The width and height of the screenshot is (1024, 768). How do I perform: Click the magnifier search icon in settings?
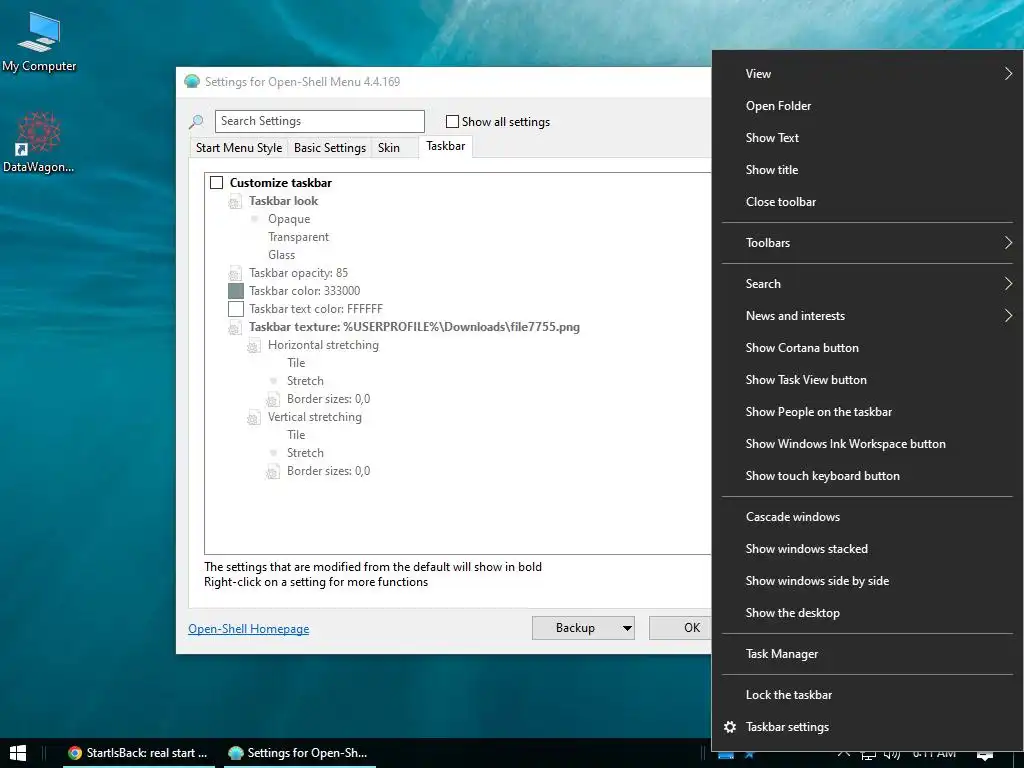coord(196,121)
